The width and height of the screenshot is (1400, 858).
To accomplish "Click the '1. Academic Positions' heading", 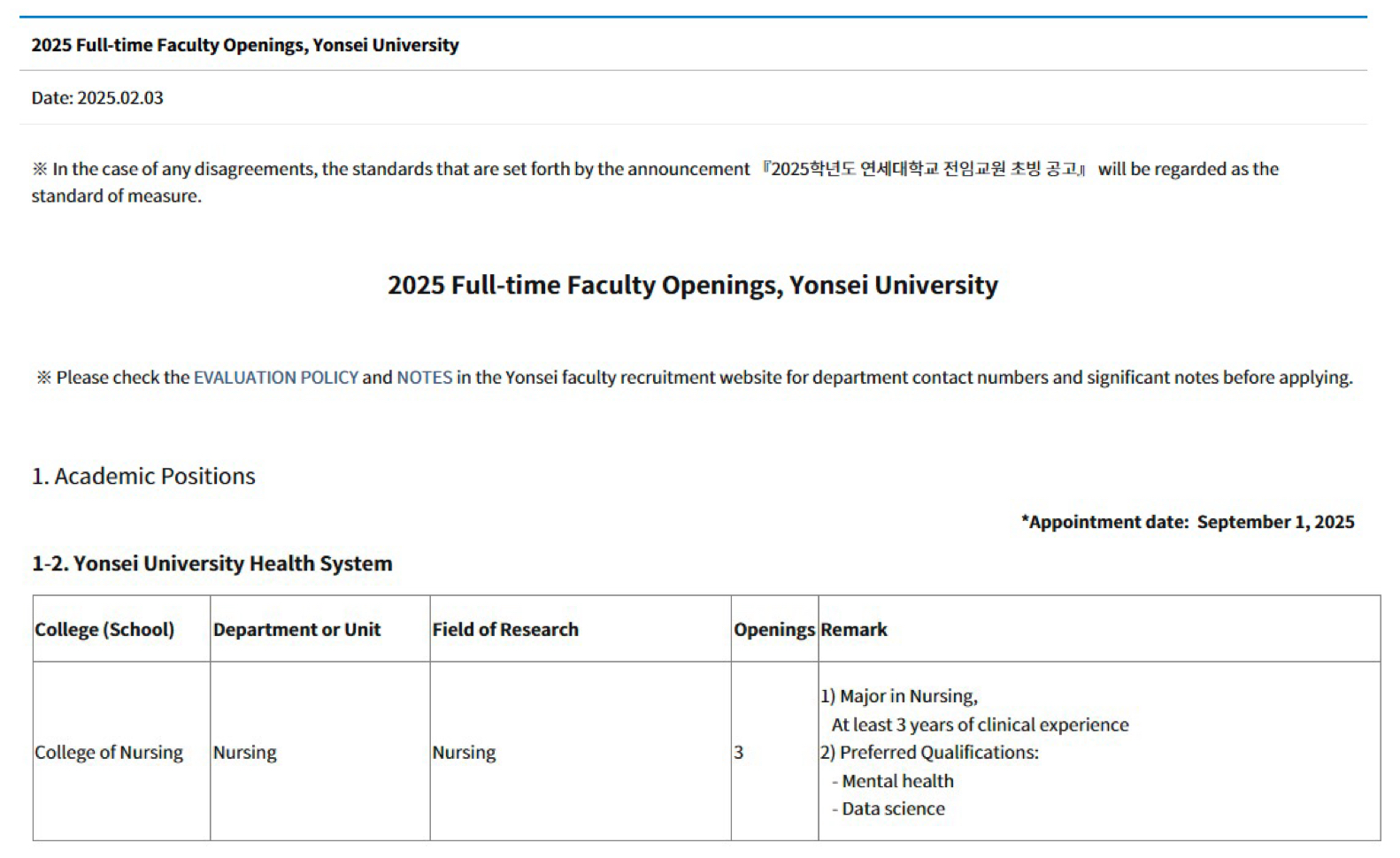I will coord(143,476).
